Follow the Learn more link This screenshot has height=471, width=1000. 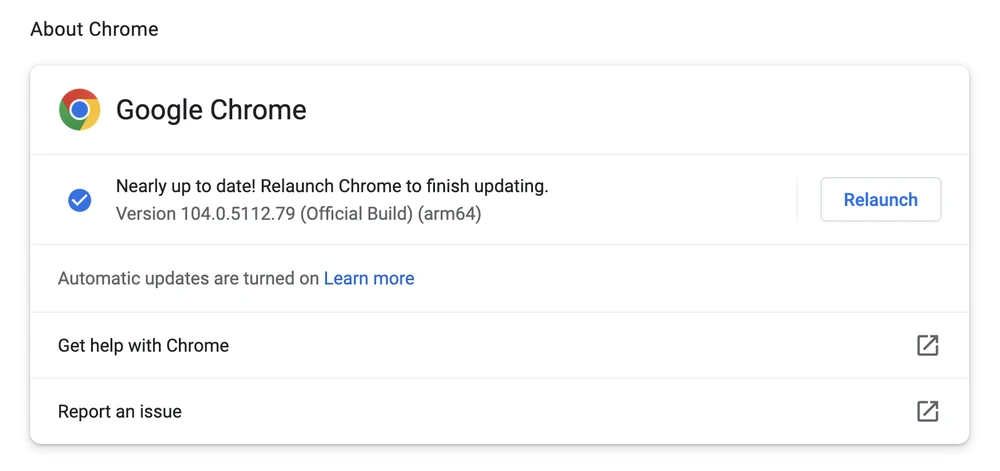369,279
